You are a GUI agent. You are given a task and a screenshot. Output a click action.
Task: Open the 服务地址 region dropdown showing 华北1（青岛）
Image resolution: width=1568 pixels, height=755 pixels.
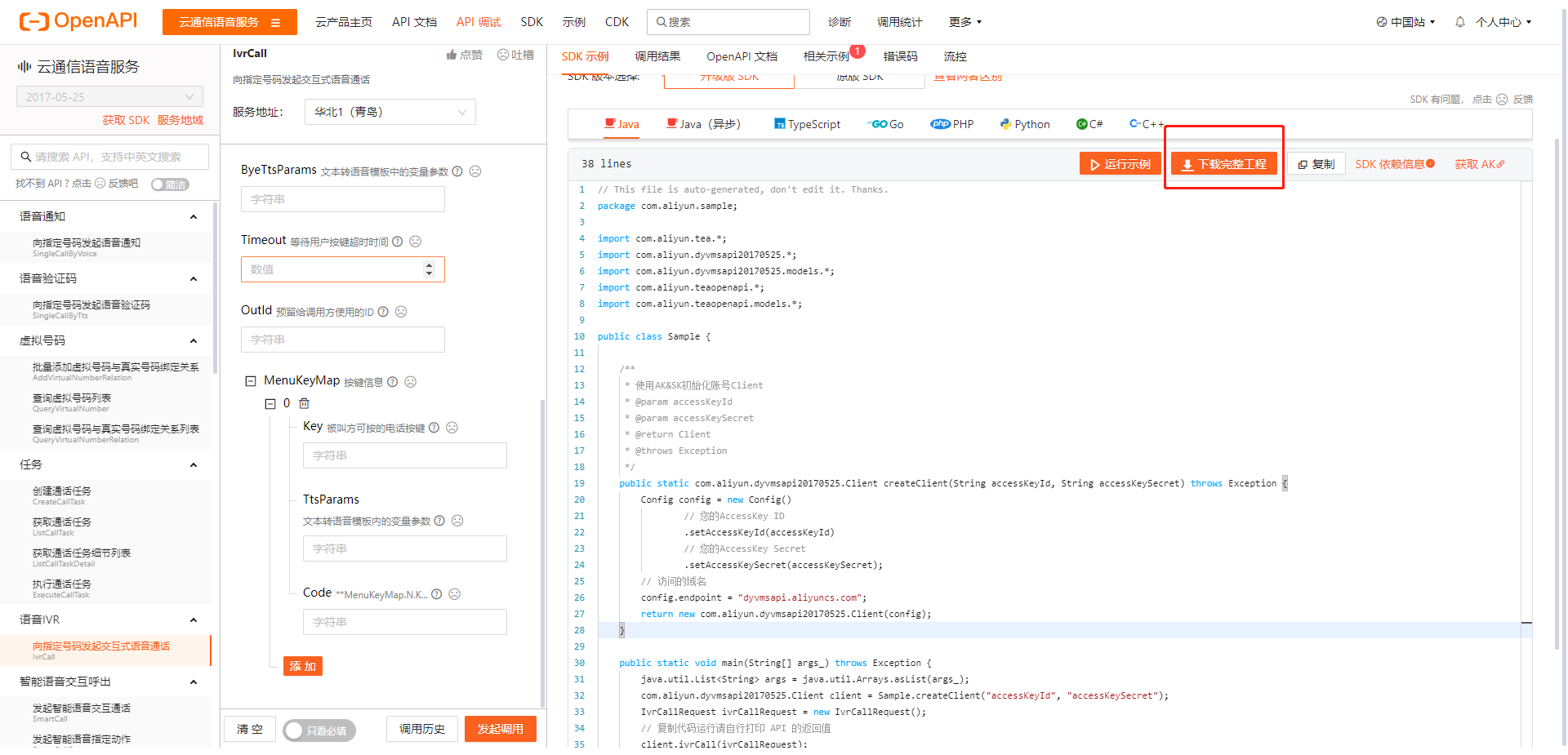point(390,111)
